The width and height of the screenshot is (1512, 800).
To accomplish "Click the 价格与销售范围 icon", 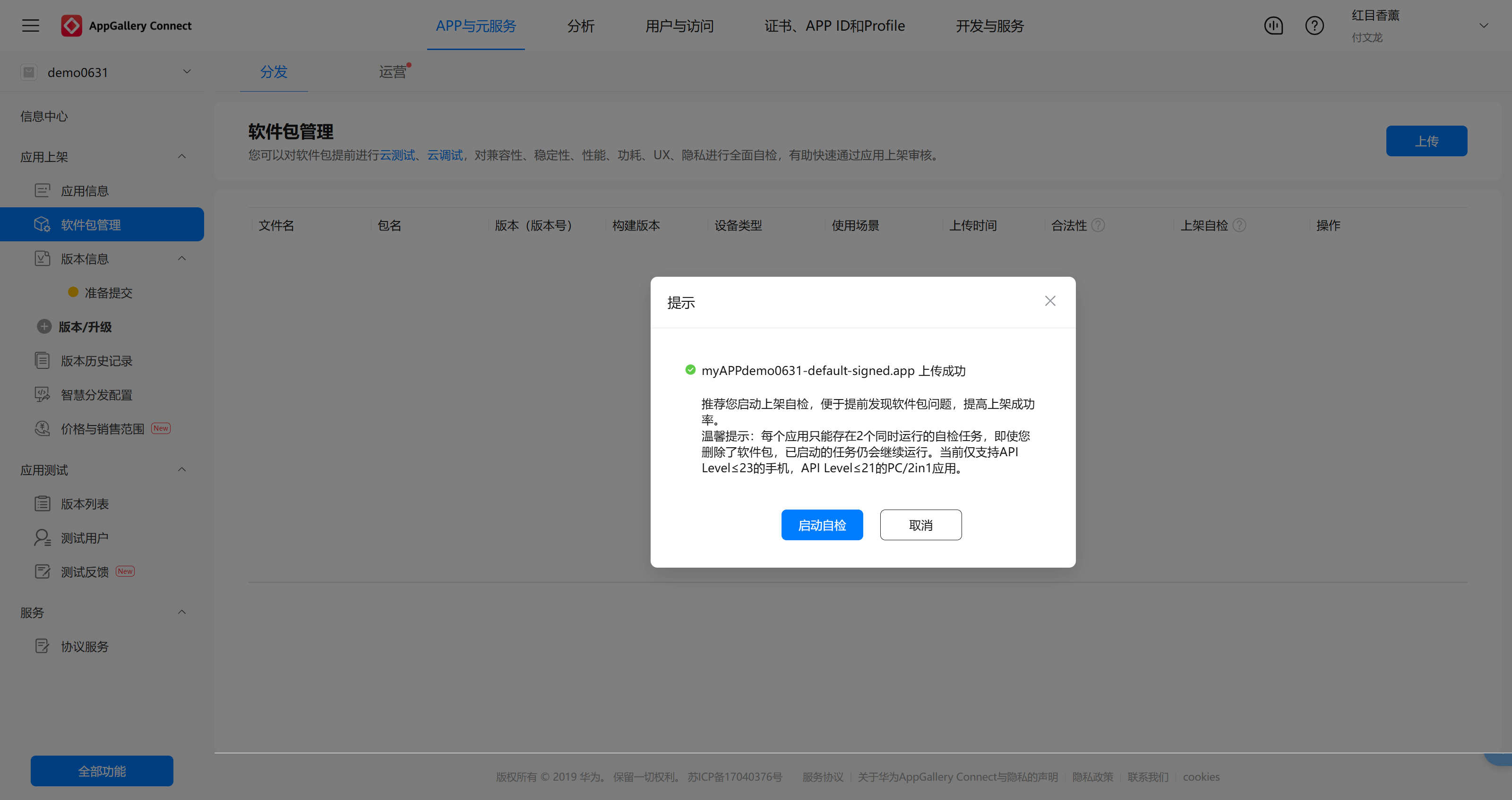I will (42, 429).
